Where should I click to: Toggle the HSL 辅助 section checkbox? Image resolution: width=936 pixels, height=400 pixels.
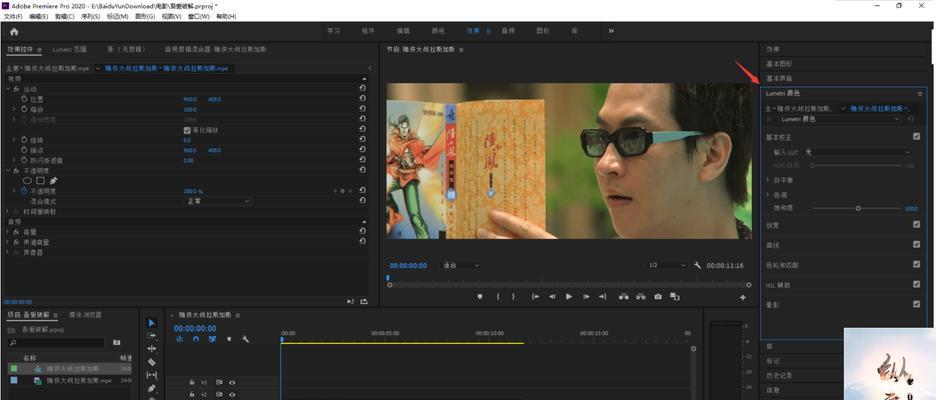point(916,284)
